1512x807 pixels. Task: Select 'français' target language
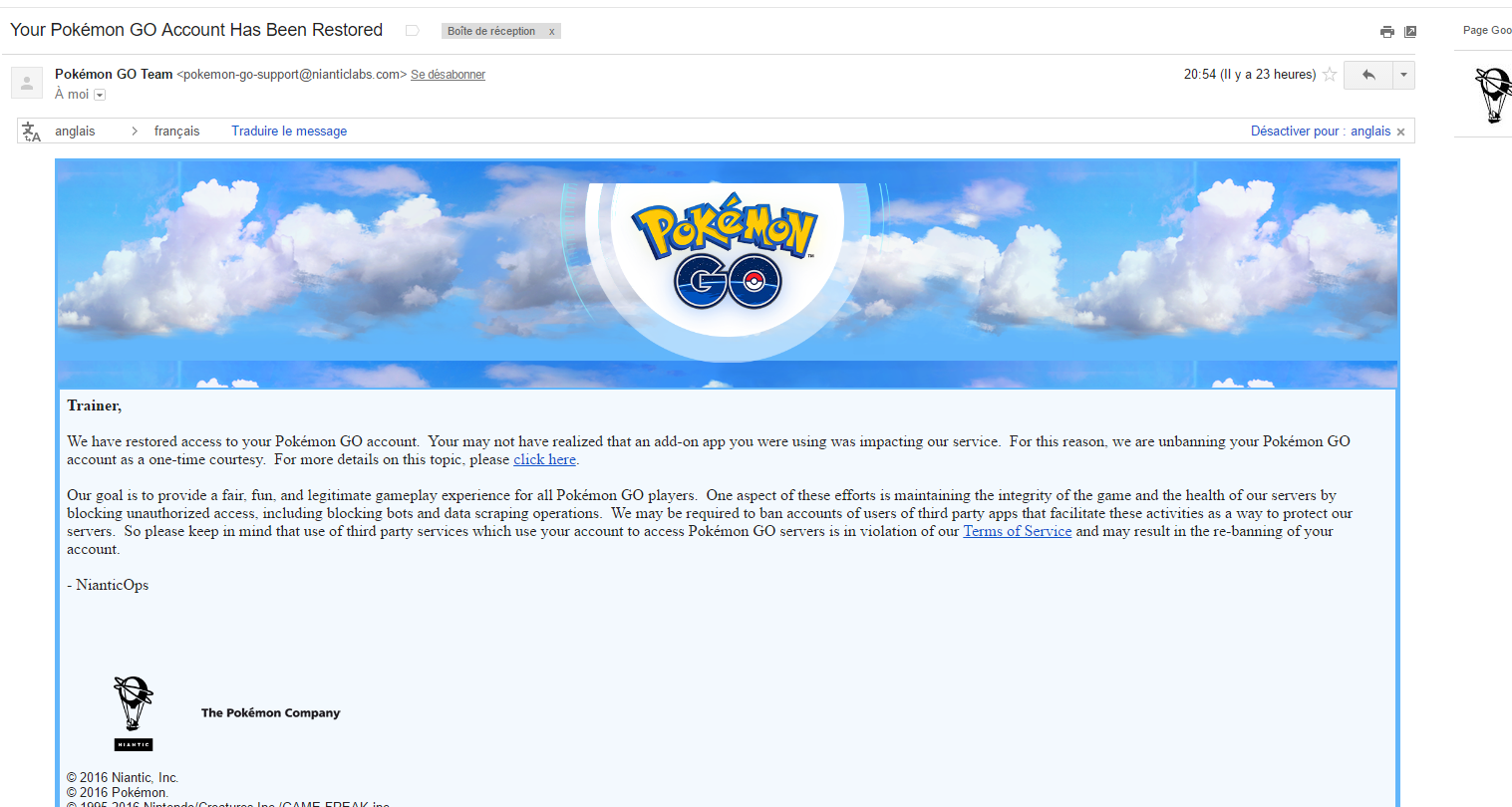tap(176, 132)
